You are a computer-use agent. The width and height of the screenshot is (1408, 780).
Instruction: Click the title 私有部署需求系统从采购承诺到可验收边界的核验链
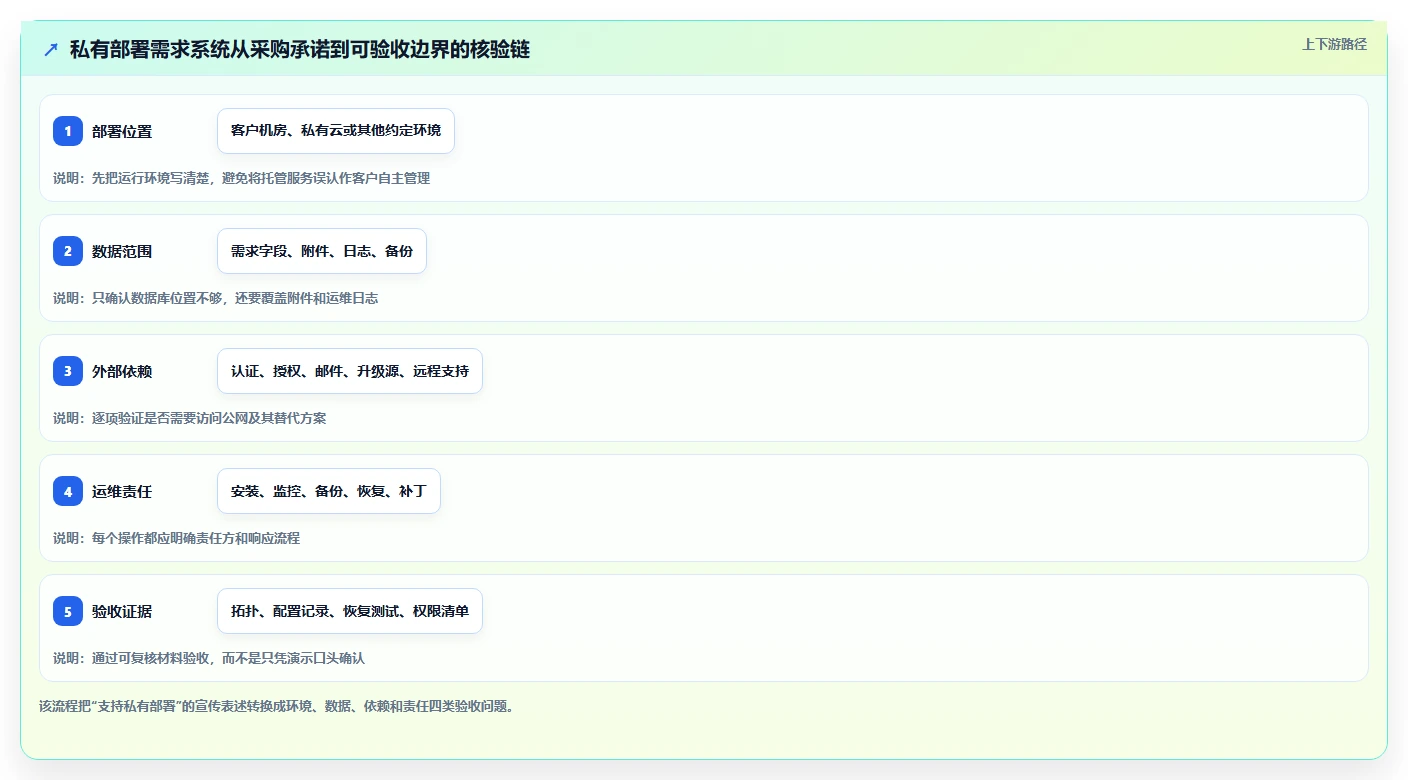tap(300, 49)
